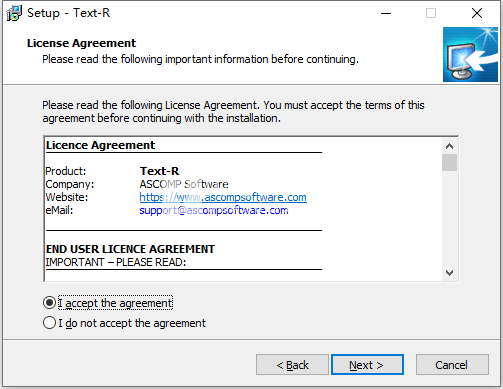This screenshot has height=389, width=503.
Task: Select "I accept the agreement" radio button
Action: point(49,303)
